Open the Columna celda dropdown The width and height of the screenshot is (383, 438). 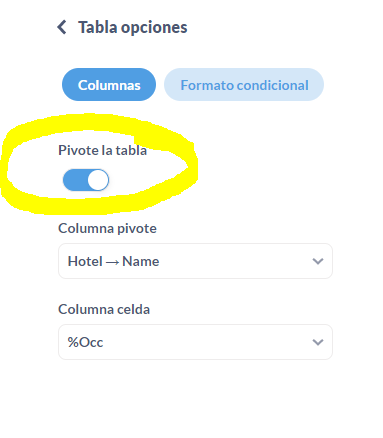[x=195, y=342]
